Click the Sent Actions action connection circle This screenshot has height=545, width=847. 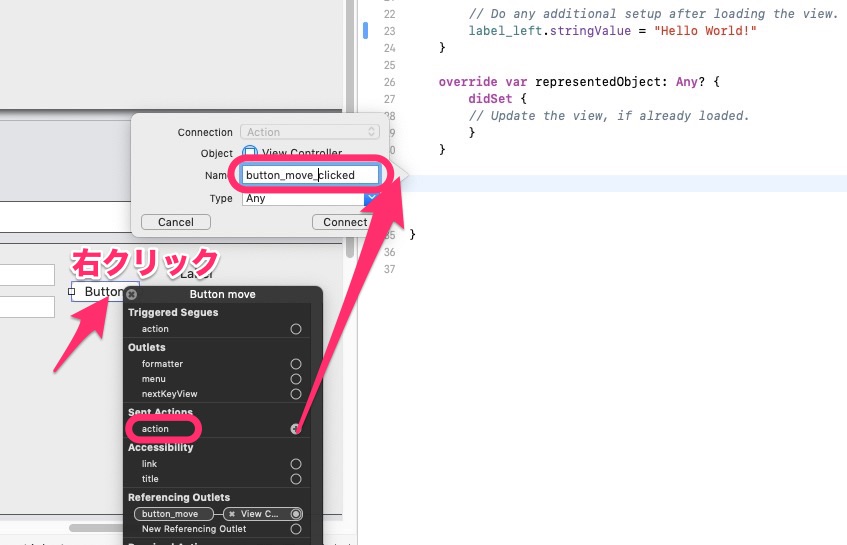[295, 429]
